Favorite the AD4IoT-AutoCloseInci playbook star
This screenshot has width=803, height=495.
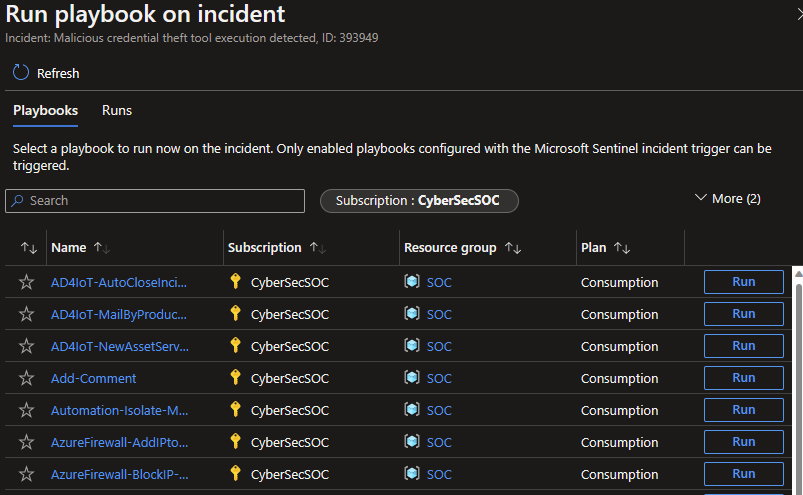(27, 282)
